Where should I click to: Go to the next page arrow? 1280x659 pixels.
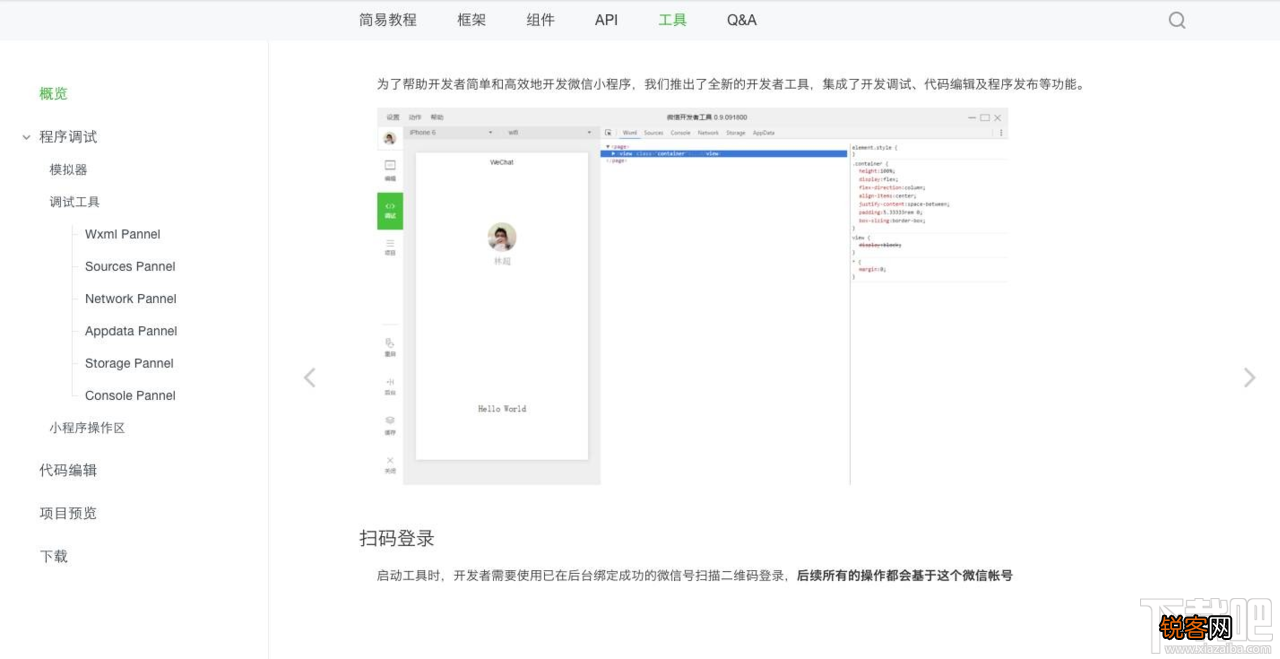pos(1249,377)
